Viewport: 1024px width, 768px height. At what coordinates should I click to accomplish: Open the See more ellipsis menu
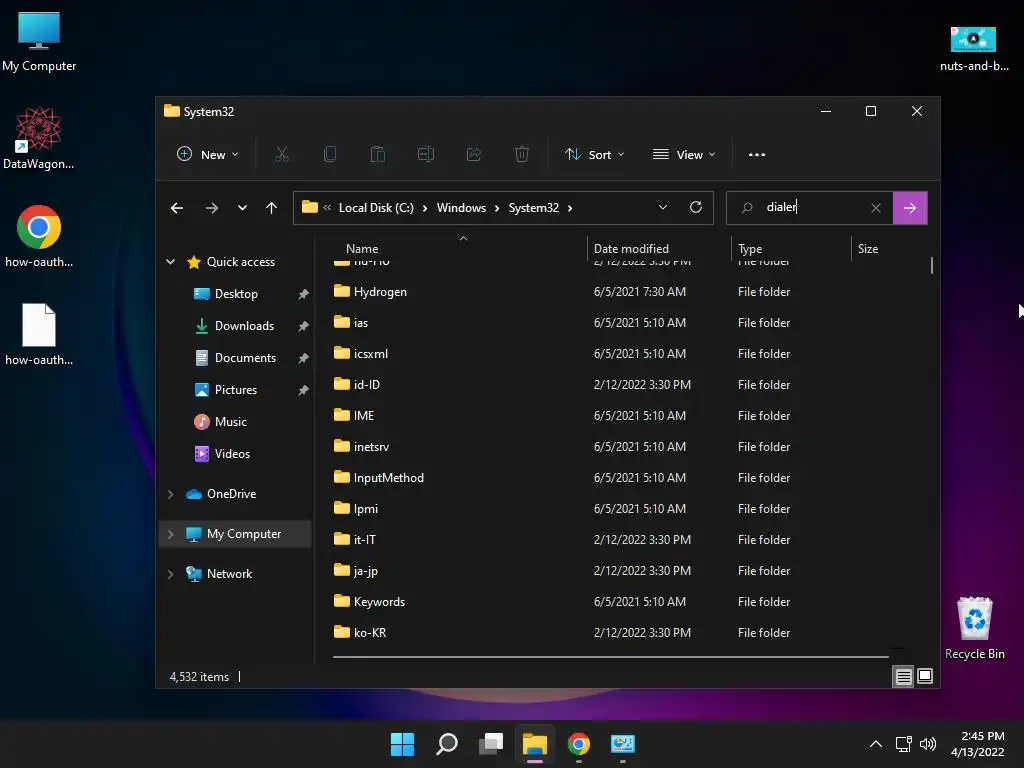(757, 155)
